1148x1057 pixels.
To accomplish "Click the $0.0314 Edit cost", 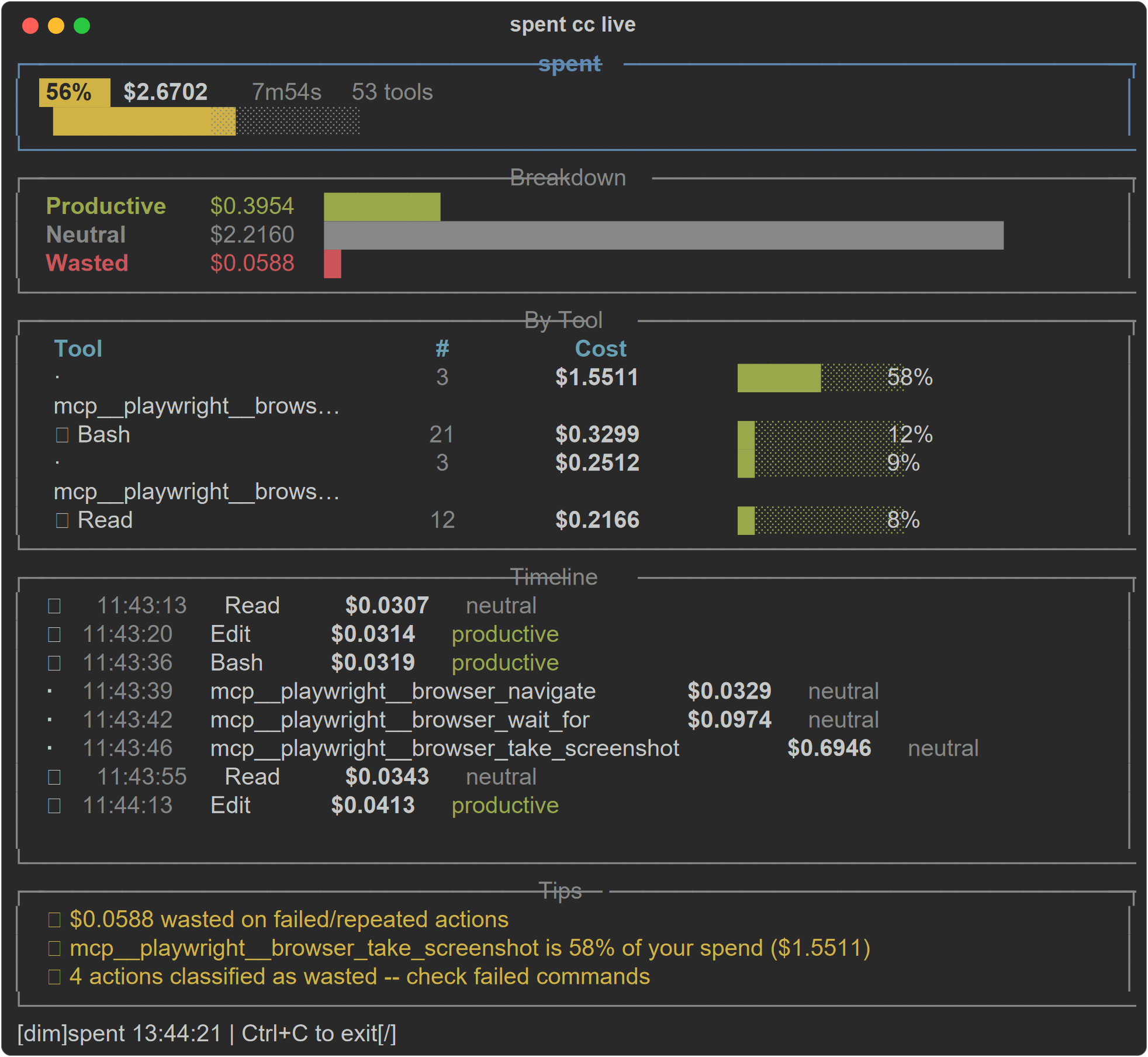I will (373, 634).
